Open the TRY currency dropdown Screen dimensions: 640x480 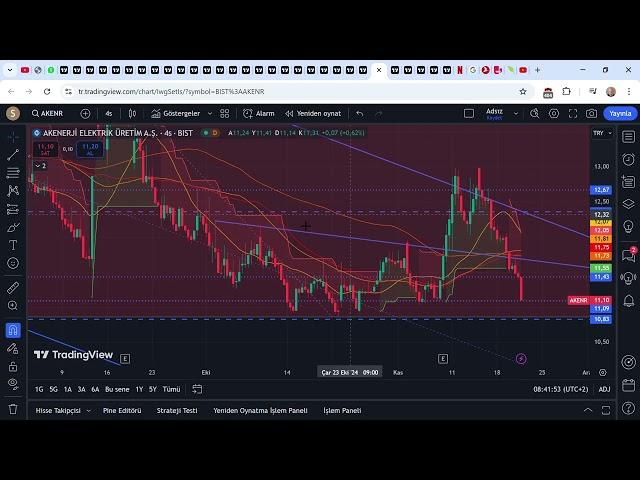pos(602,133)
